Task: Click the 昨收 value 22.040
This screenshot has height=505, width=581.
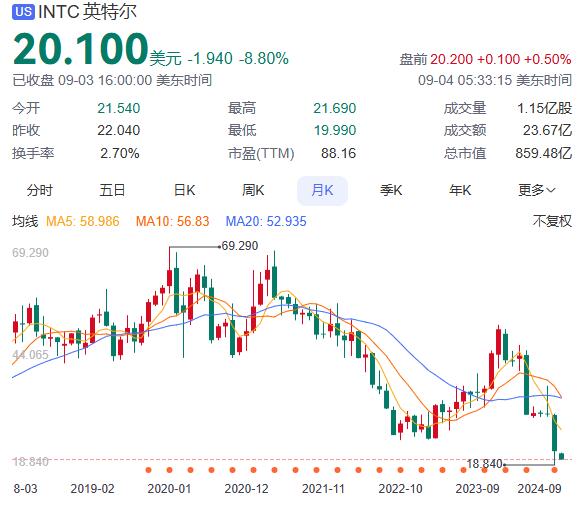Action: coord(119,130)
